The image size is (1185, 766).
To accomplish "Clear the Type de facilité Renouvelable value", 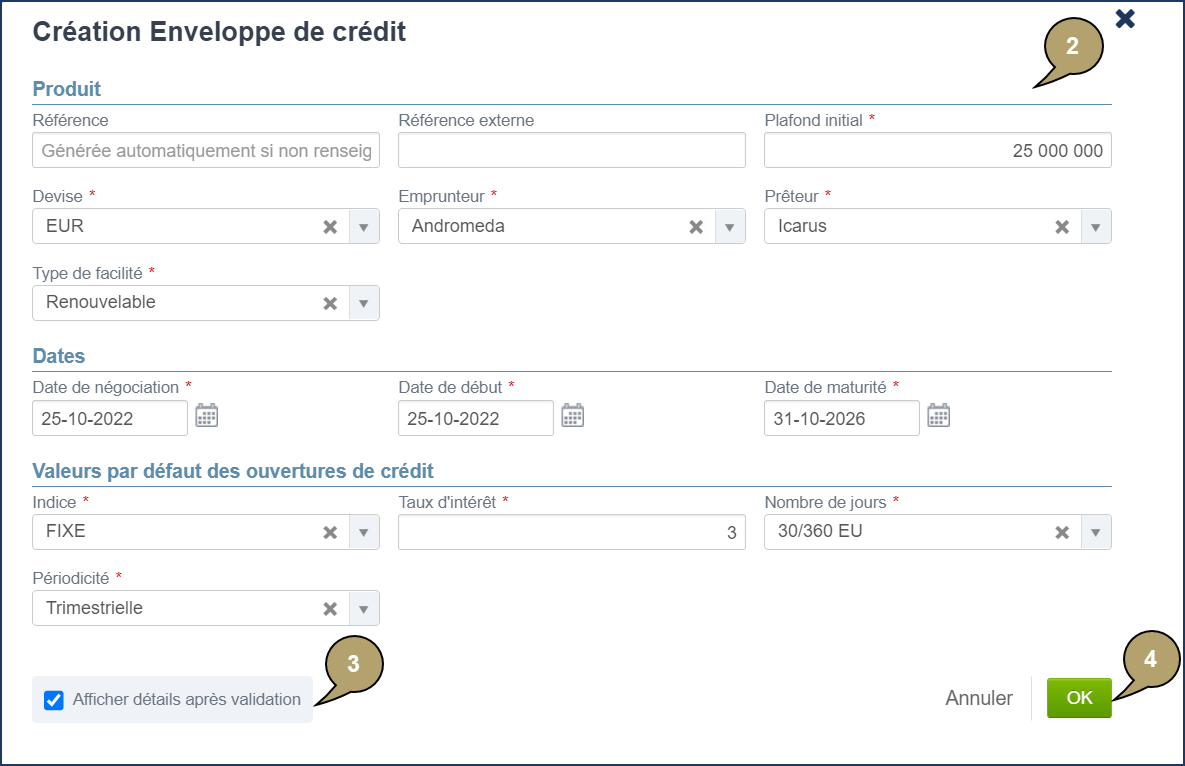I will [330, 304].
